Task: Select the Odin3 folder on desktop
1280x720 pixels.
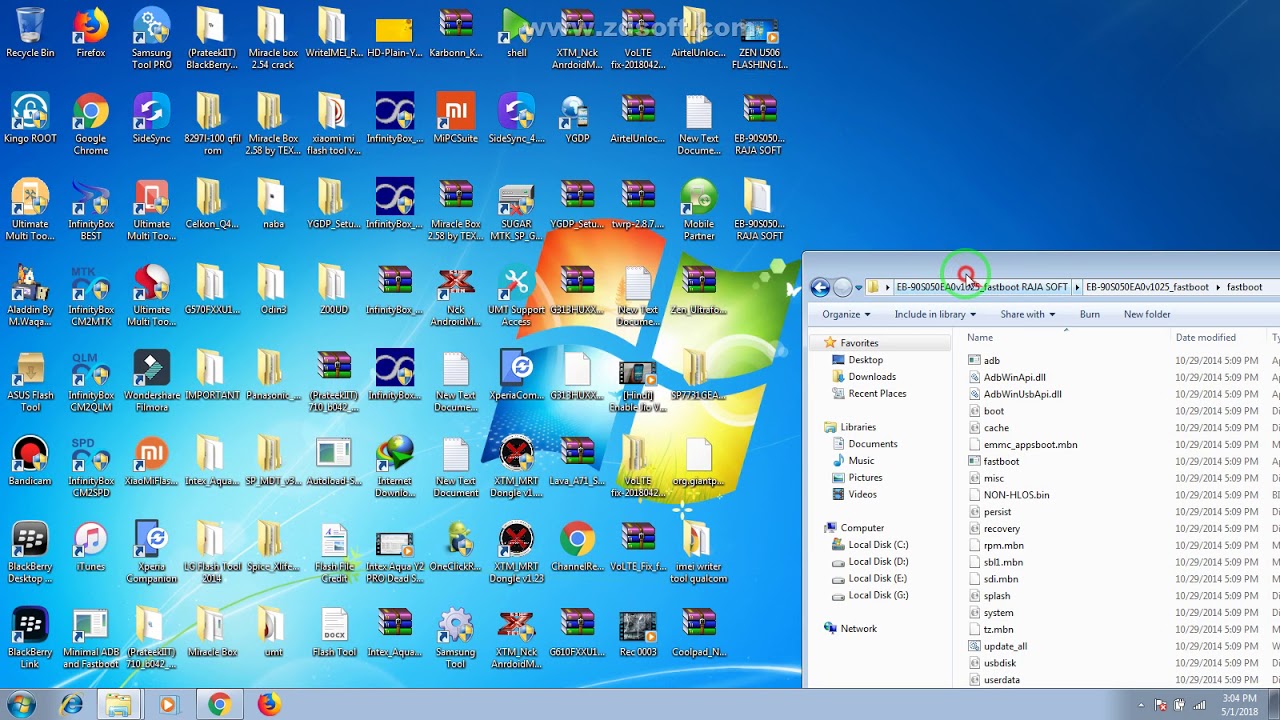Action: click(x=273, y=290)
